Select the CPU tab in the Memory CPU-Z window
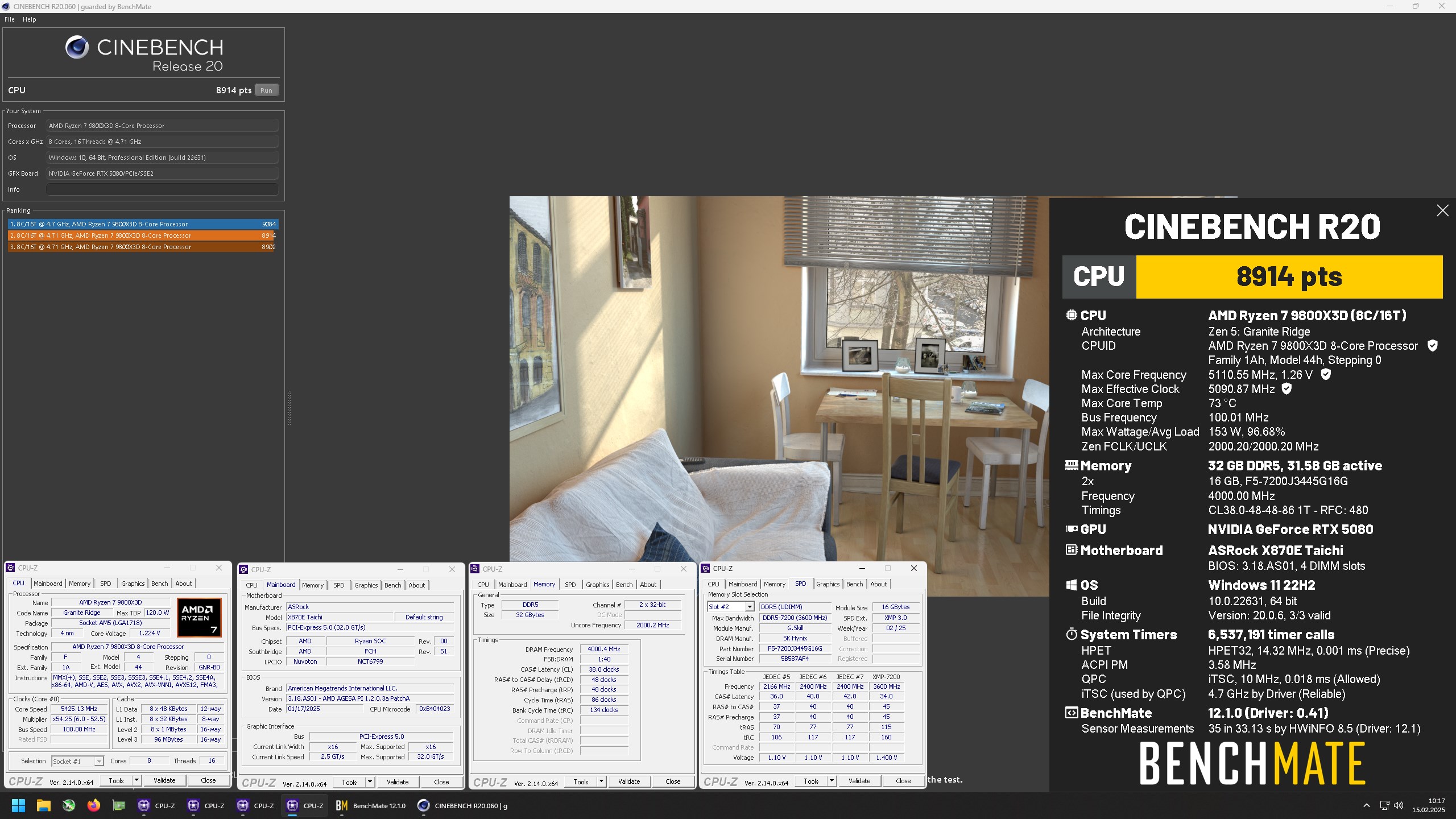Screen dimensions: 1456x819 (x=483, y=585)
